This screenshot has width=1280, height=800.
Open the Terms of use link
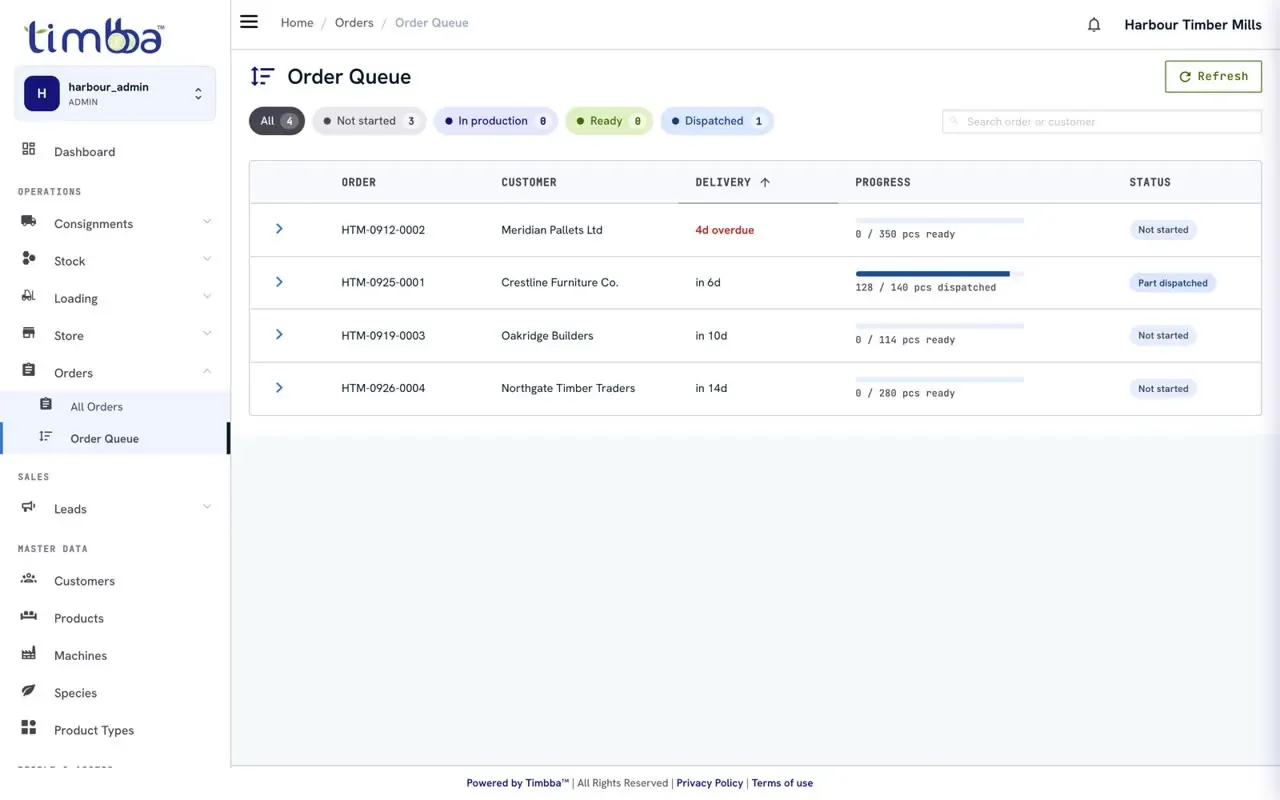point(782,783)
